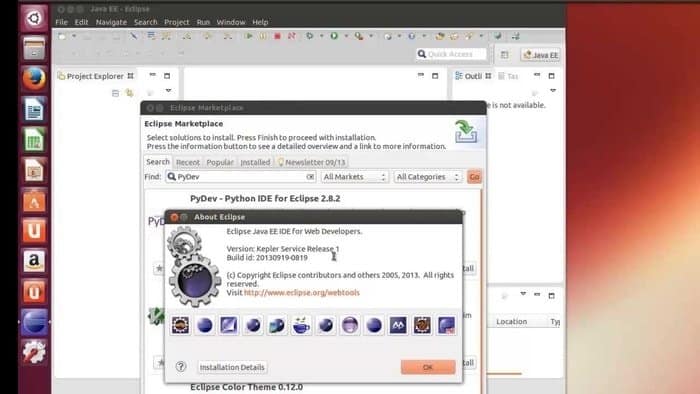Switch to the Java EE perspective

(x=541, y=55)
